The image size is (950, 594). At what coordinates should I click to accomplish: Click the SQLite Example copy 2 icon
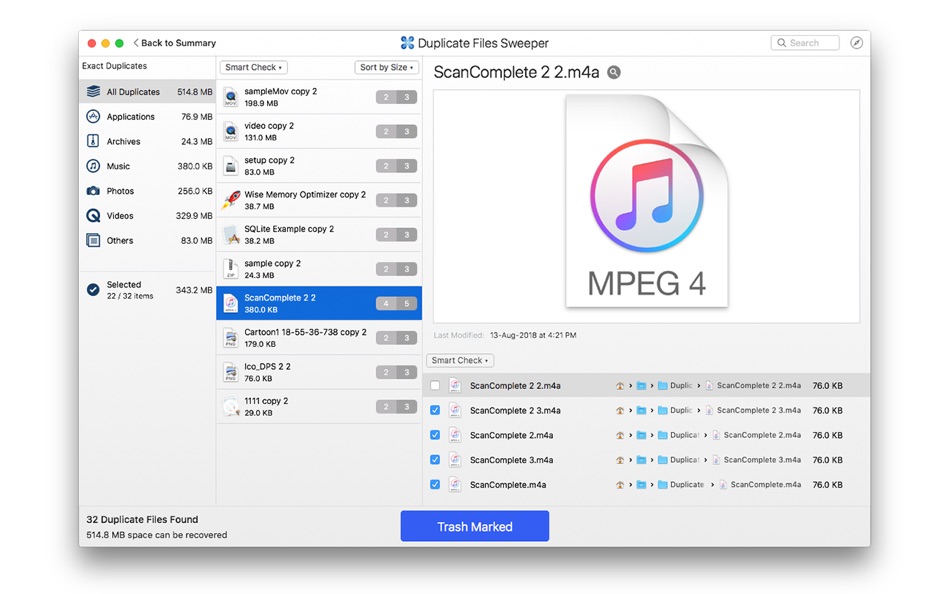pyautogui.click(x=230, y=235)
